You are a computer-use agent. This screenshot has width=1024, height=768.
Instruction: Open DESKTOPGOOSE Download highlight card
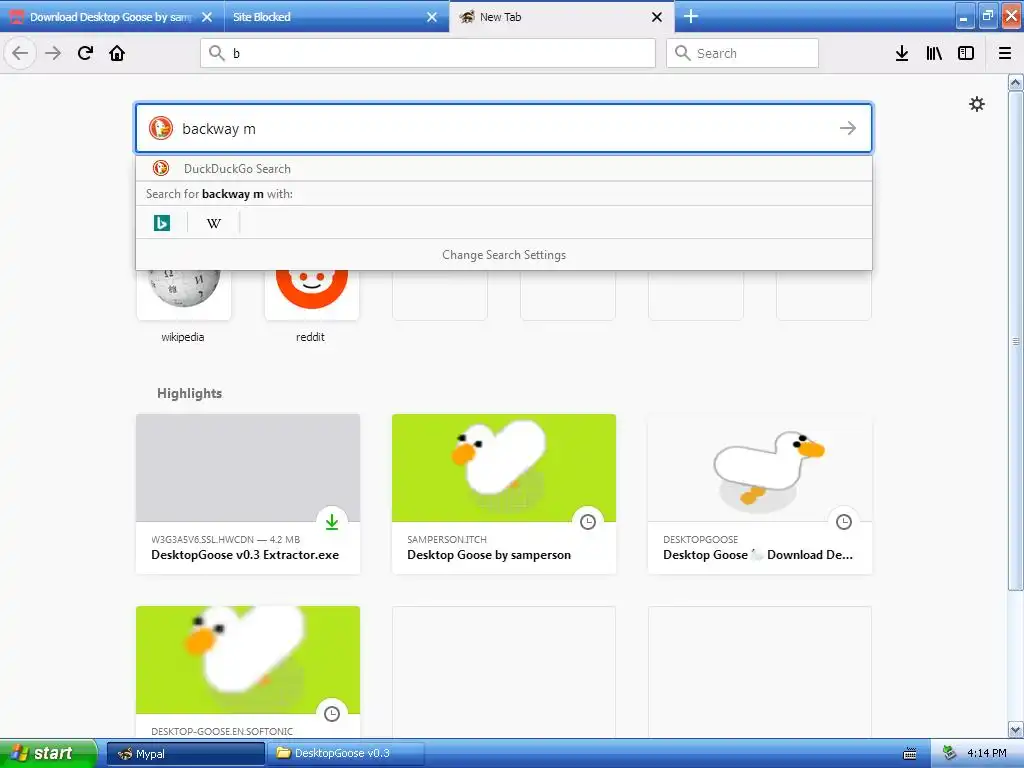point(760,494)
